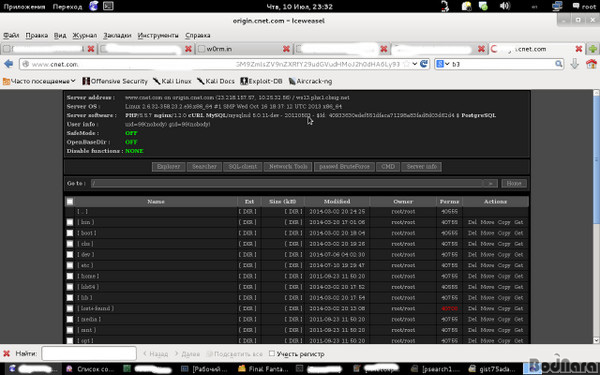Focus the Go to path input field
This screenshot has height=375, width=600.
287,183
